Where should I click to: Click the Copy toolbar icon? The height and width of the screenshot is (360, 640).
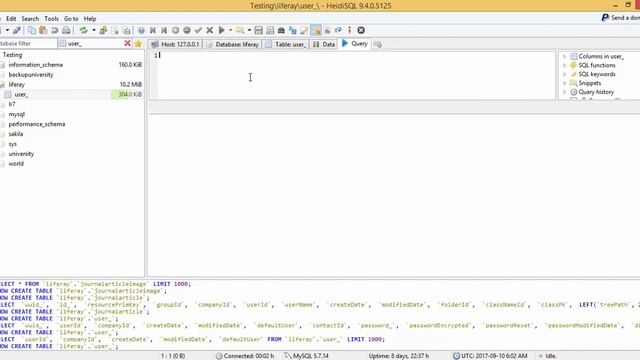click(31, 30)
